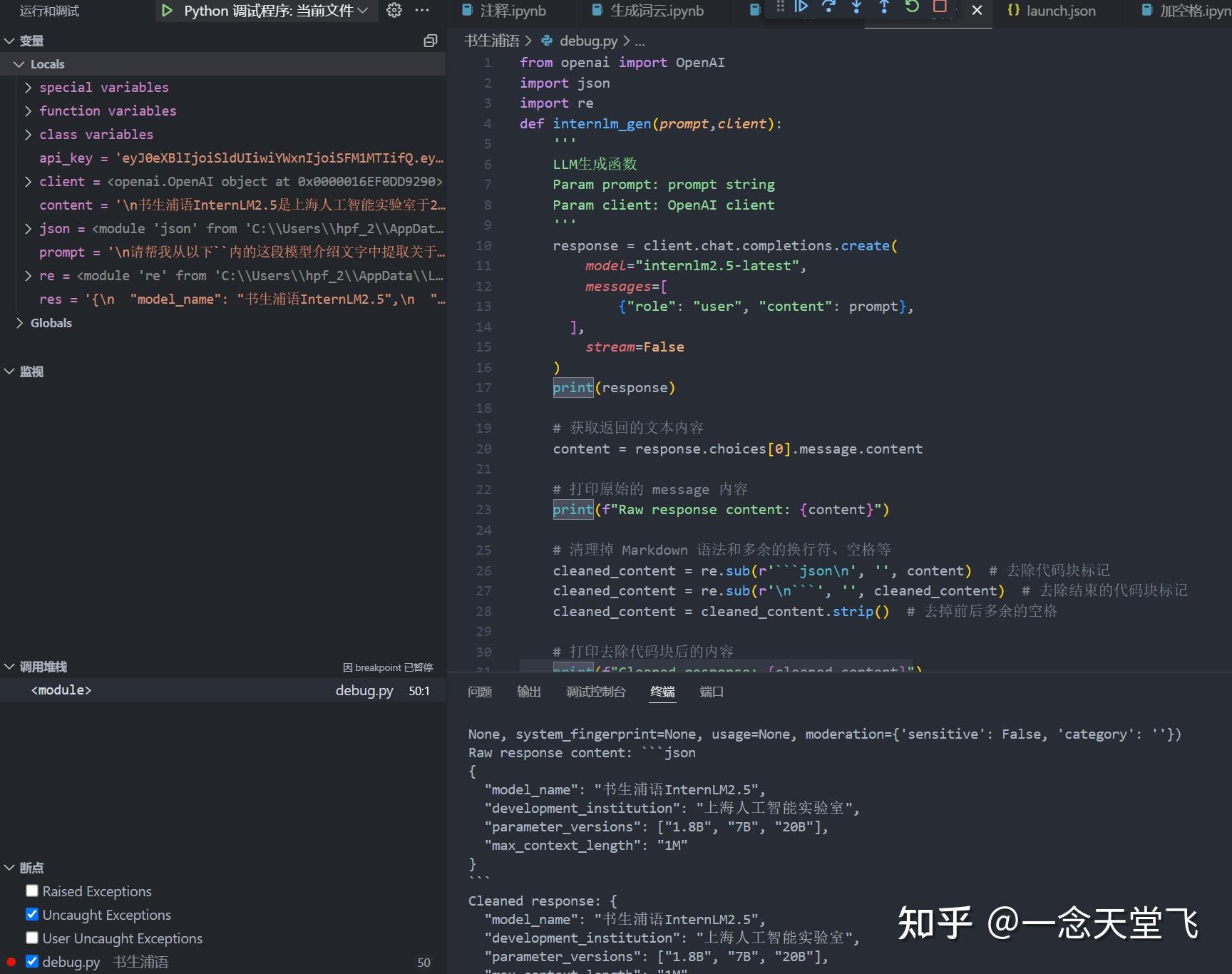Step out of the current frame

click(883, 9)
